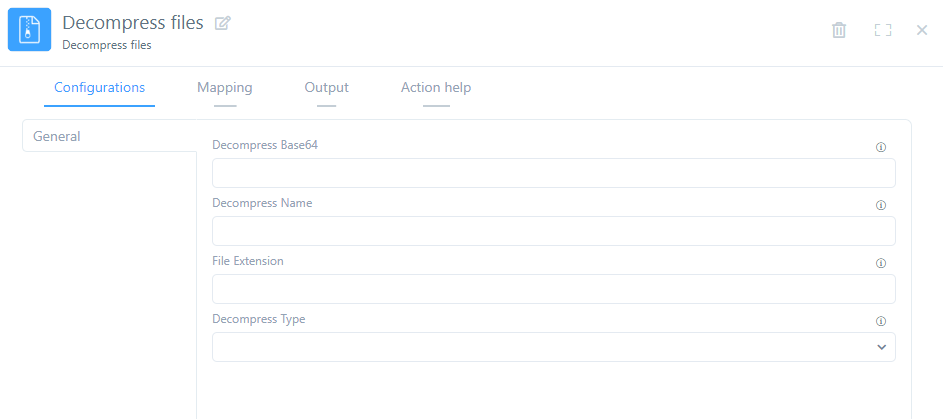Delete this action using the trash icon

tap(839, 30)
